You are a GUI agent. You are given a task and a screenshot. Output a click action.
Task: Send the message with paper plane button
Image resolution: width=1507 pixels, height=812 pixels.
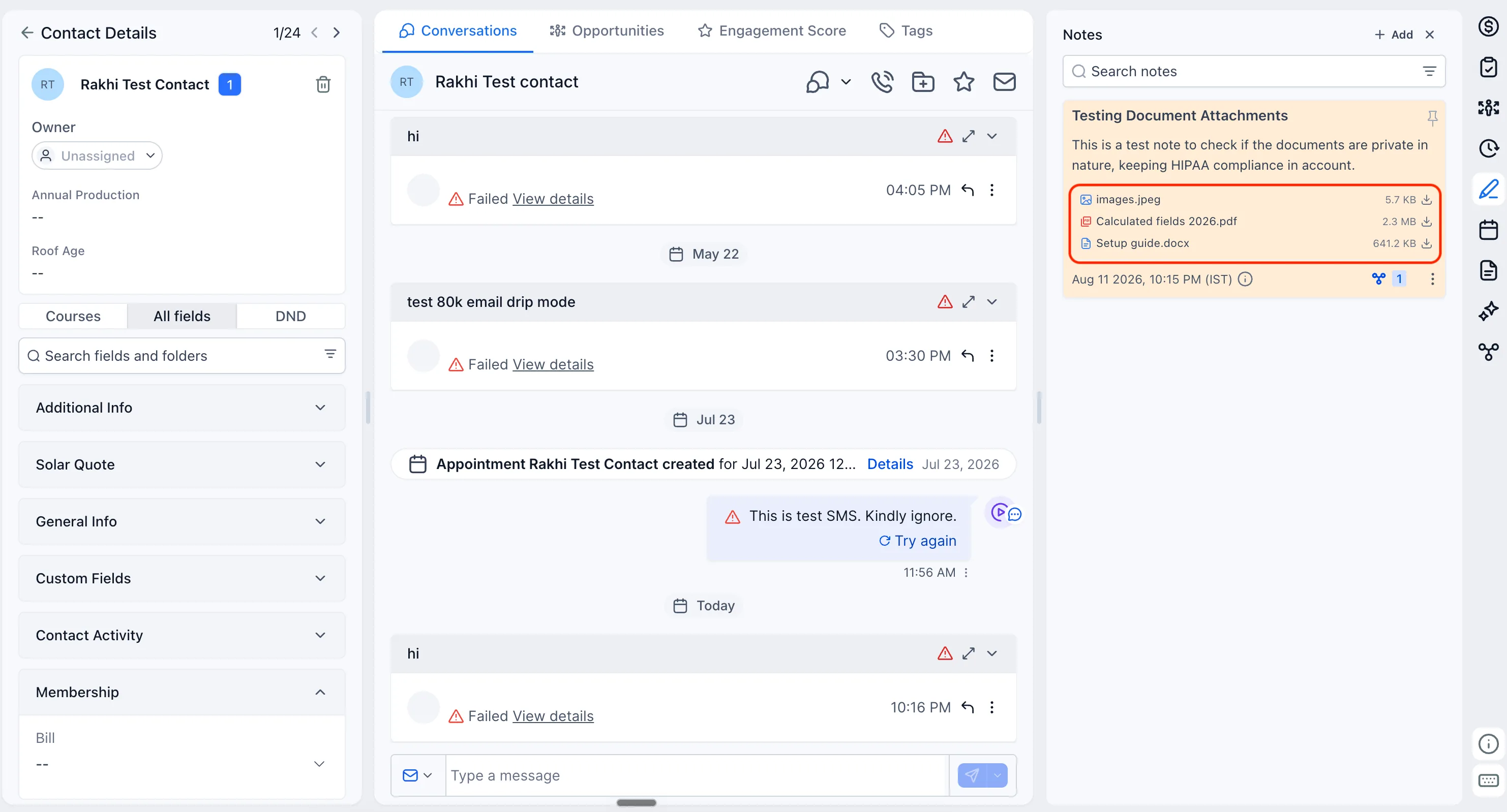[x=972, y=775]
